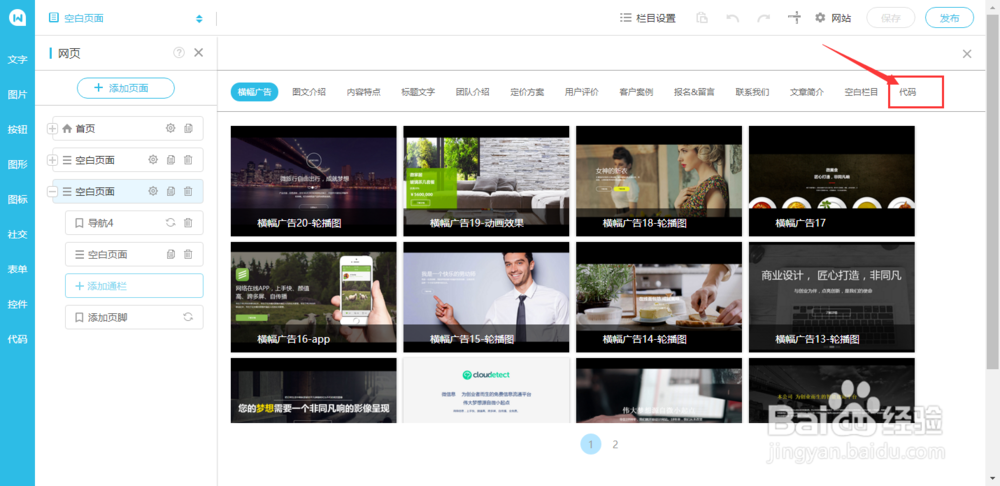Open settings gear for 首页 page

[x=170, y=128]
